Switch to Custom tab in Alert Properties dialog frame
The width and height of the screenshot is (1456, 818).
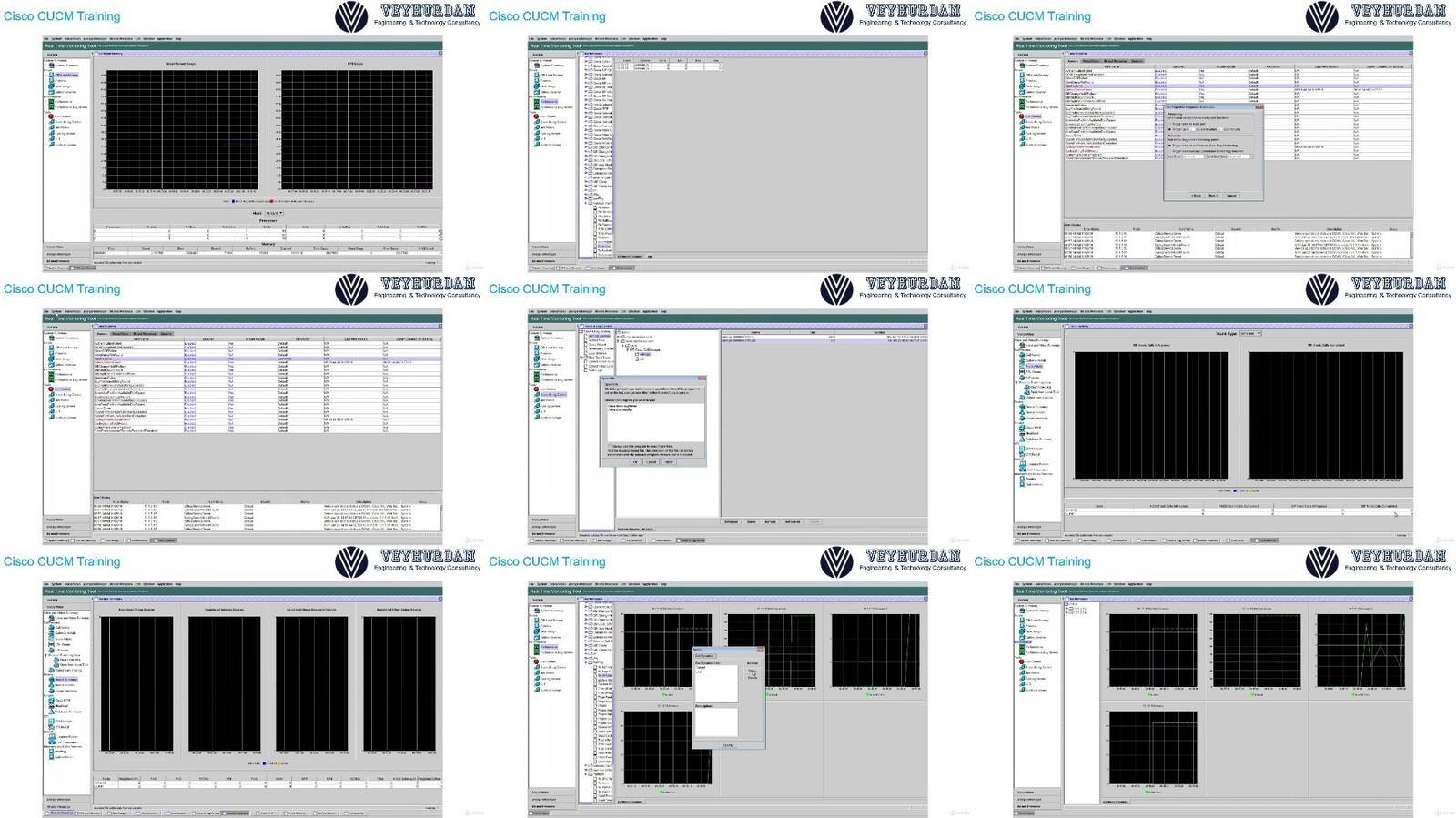tap(1137, 61)
